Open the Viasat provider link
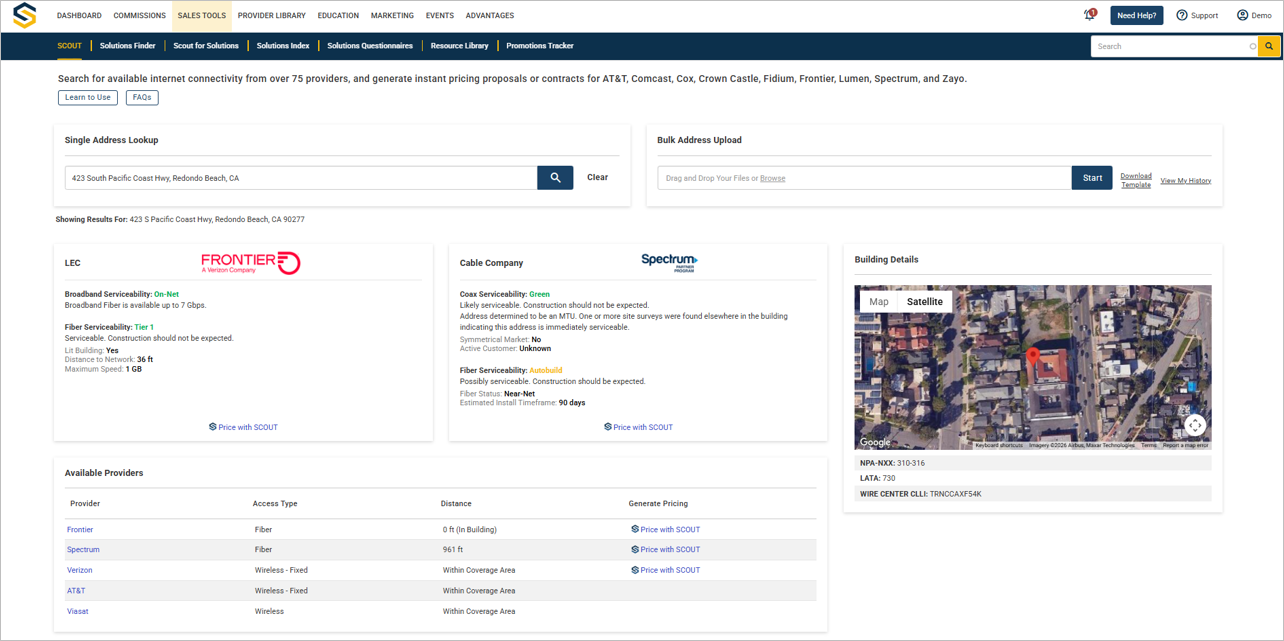Viewport: 1284px width, 641px height. coord(78,611)
